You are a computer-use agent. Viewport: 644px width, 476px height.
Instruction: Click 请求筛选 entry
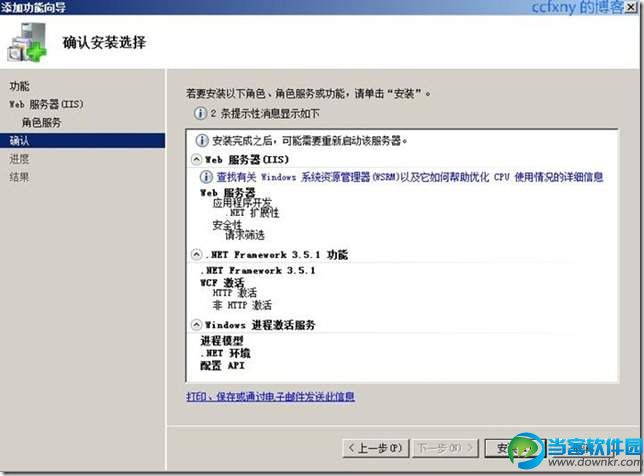pos(245,235)
